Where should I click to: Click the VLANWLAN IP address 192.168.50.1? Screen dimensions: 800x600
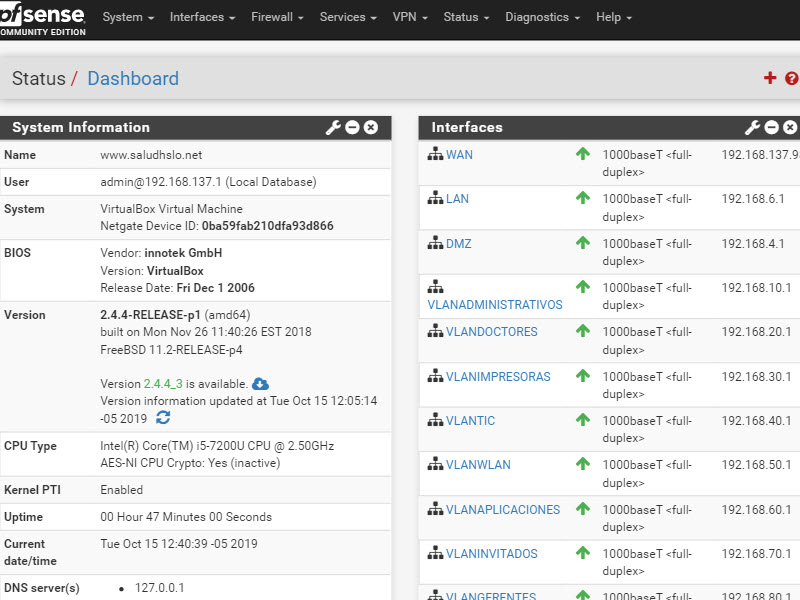(756, 464)
